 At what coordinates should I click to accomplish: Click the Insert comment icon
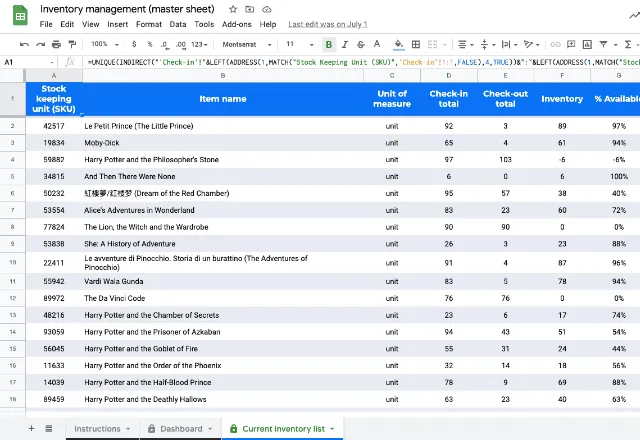pyautogui.click(x=571, y=44)
